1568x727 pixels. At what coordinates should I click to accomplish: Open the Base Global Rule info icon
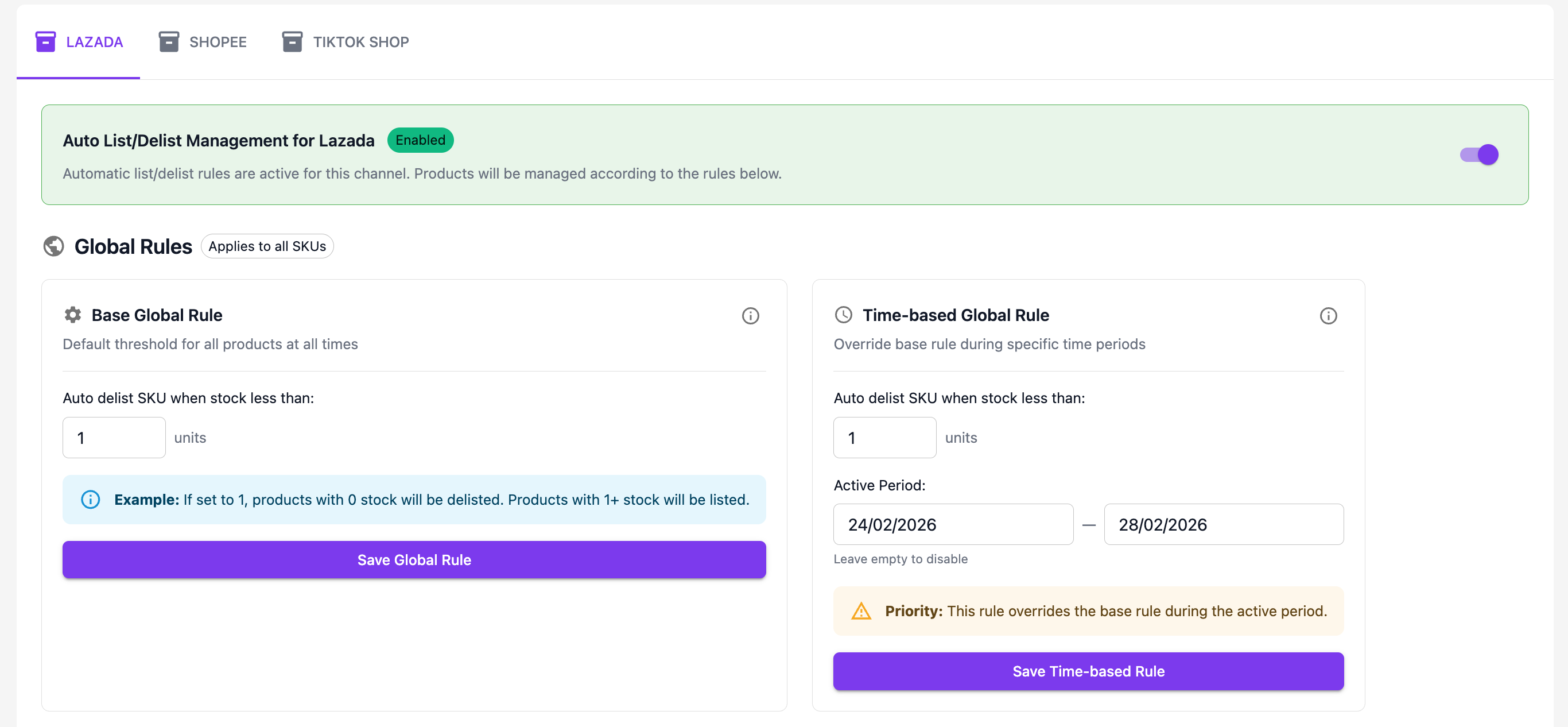click(x=750, y=315)
